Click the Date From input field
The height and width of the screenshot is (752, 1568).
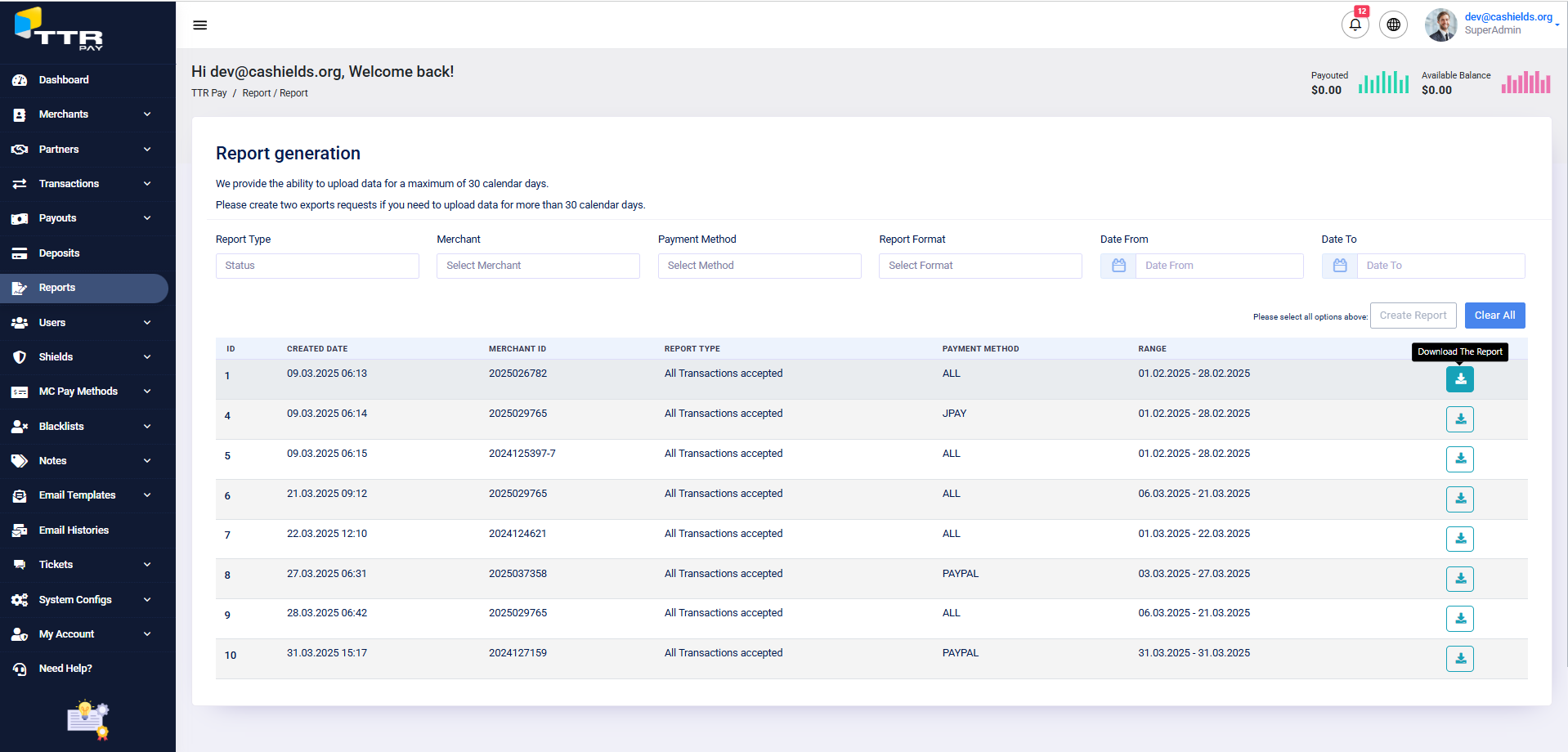coord(1218,266)
